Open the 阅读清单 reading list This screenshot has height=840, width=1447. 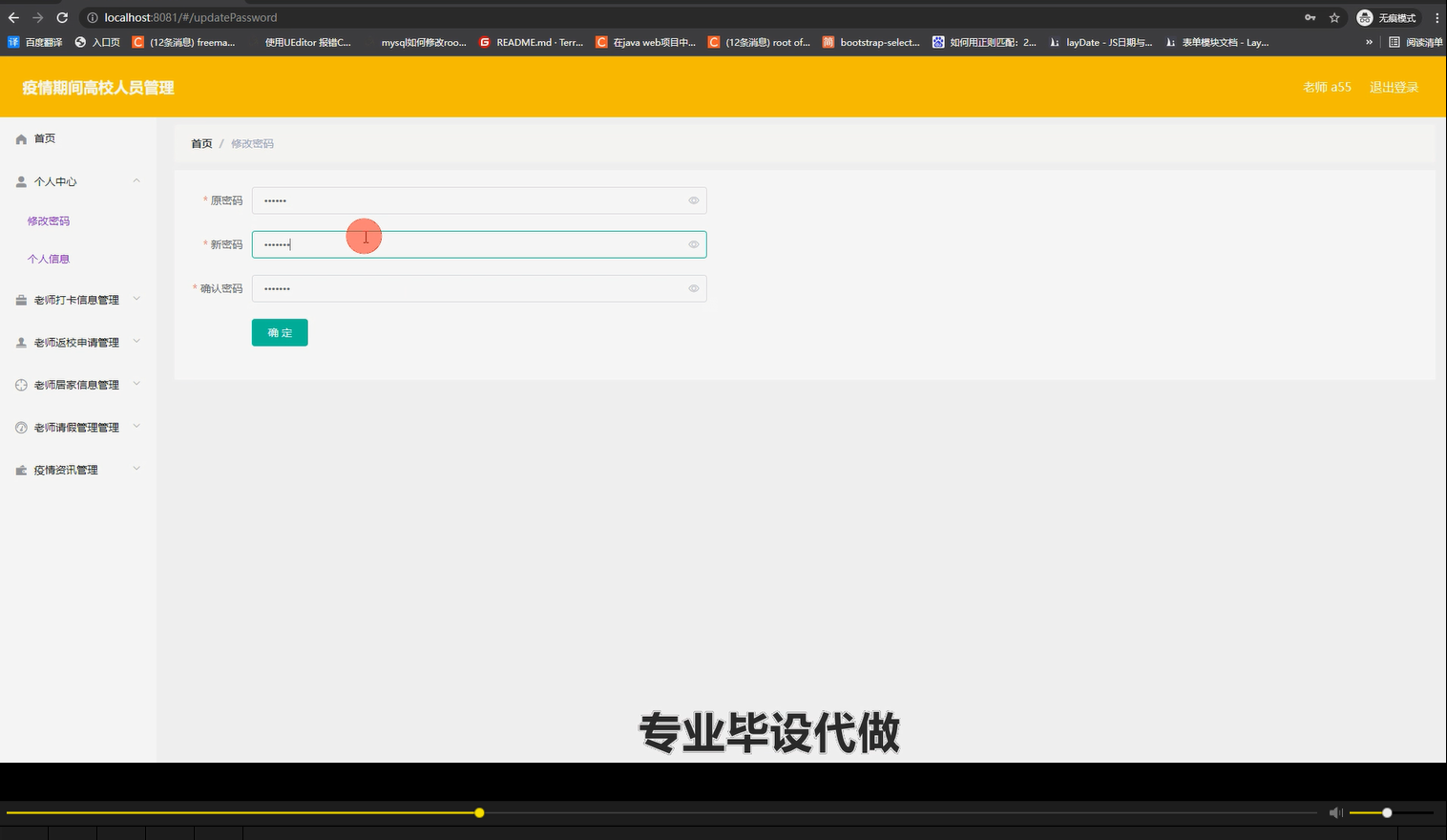click(x=1416, y=42)
